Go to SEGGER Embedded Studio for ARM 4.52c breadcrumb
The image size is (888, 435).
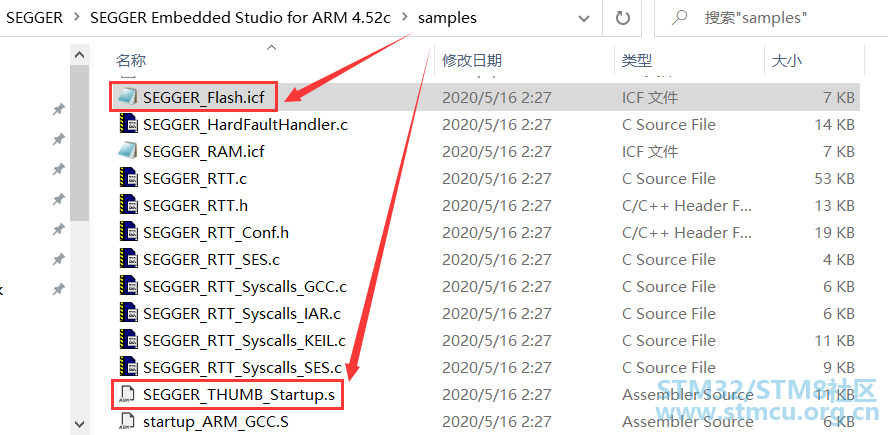click(240, 18)
